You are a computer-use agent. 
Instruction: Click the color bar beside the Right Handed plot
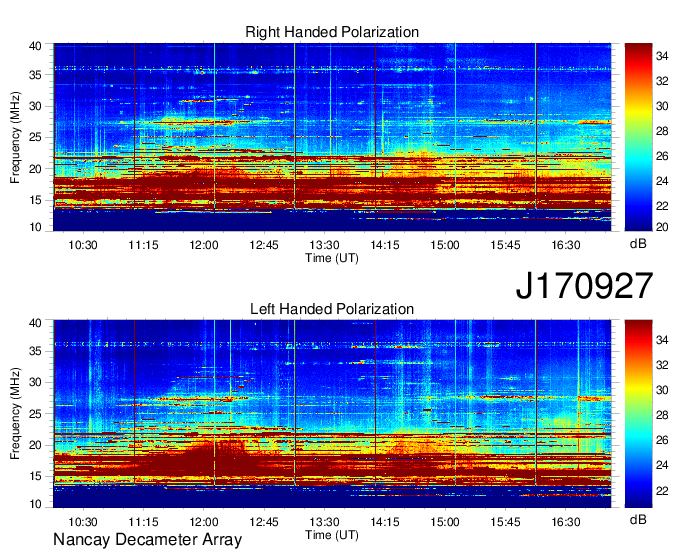click(638, 137)
